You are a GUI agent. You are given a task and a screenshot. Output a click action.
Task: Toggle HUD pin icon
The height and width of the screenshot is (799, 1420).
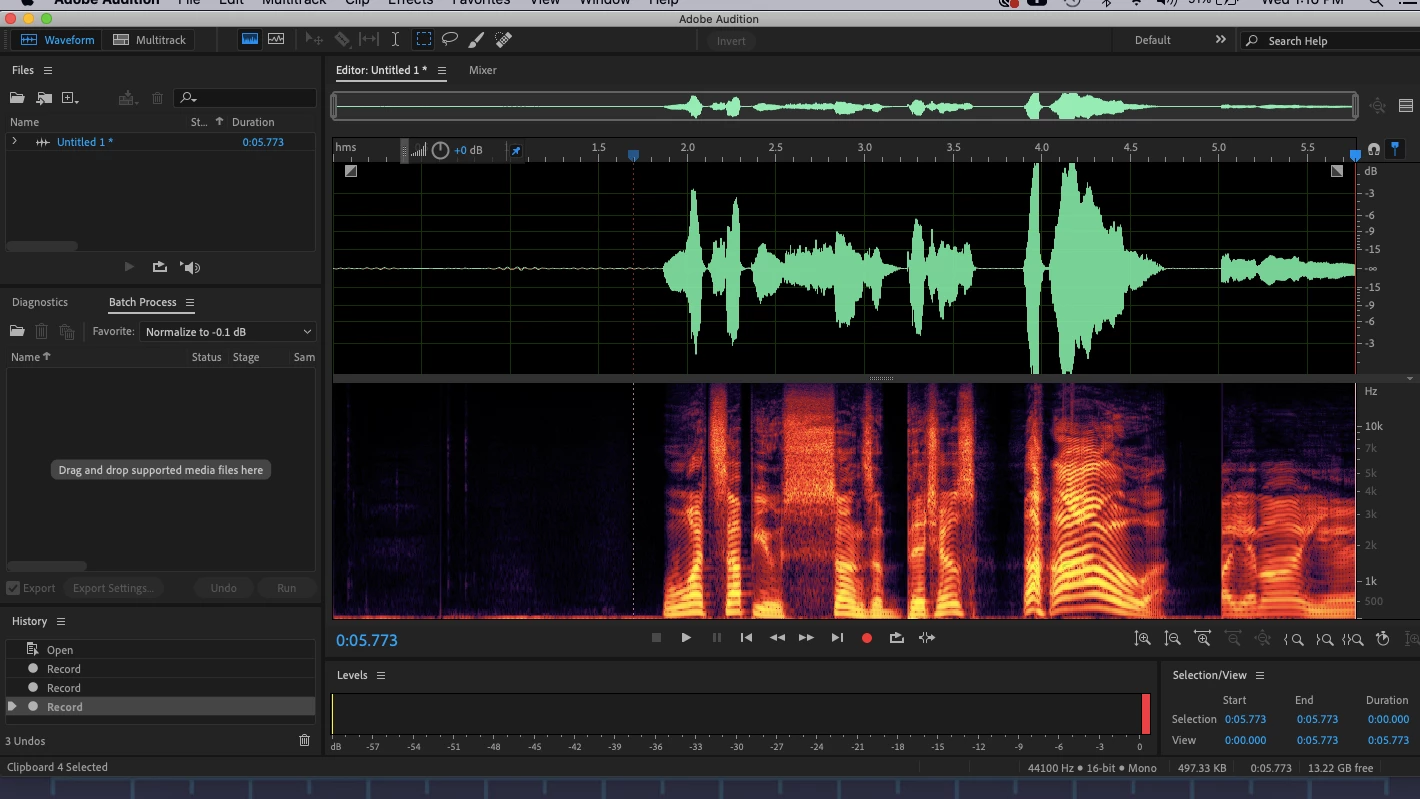tap(516, 151)
